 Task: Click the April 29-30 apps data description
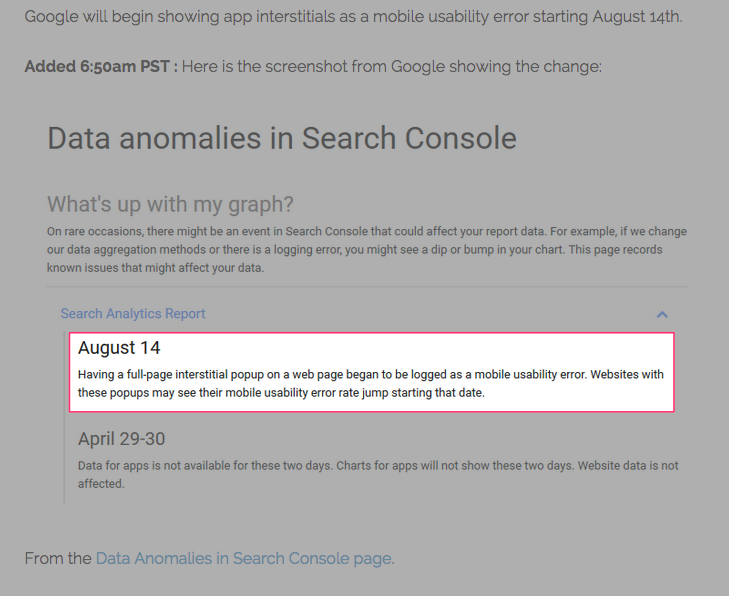pos(378,474)
